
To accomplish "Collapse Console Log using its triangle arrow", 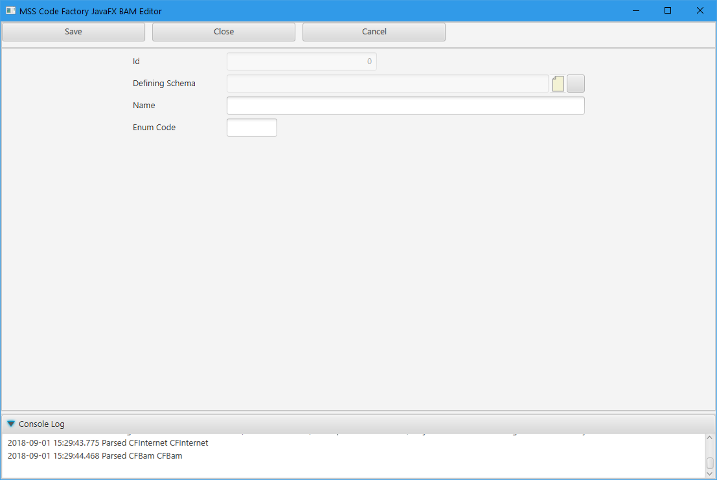I will point(11,424).
